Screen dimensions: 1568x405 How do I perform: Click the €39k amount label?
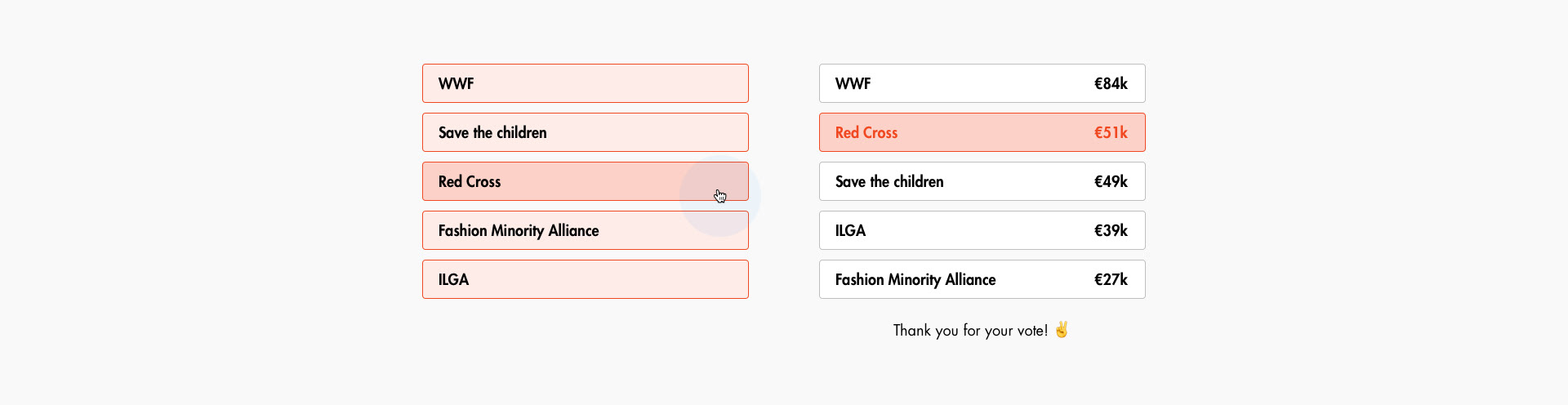click(x=1111, y=230)
